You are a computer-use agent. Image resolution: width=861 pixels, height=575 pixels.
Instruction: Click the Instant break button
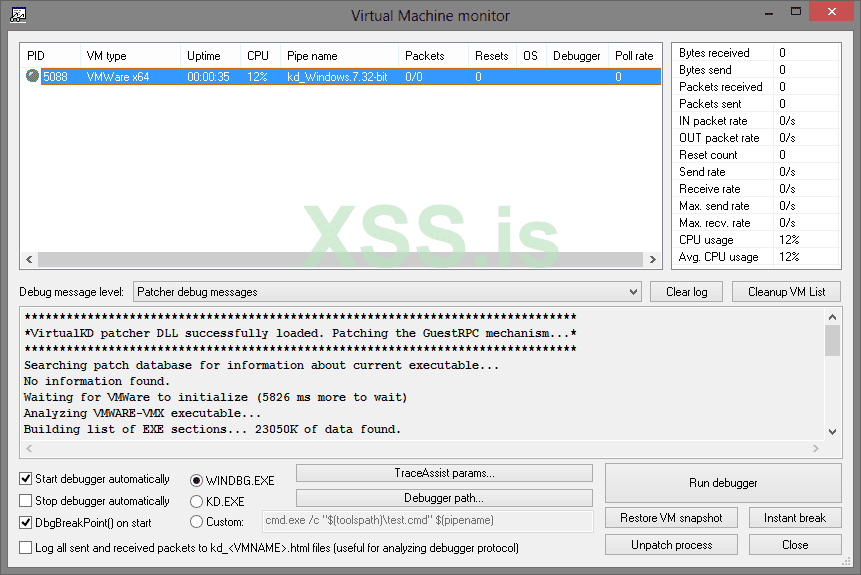795,518
